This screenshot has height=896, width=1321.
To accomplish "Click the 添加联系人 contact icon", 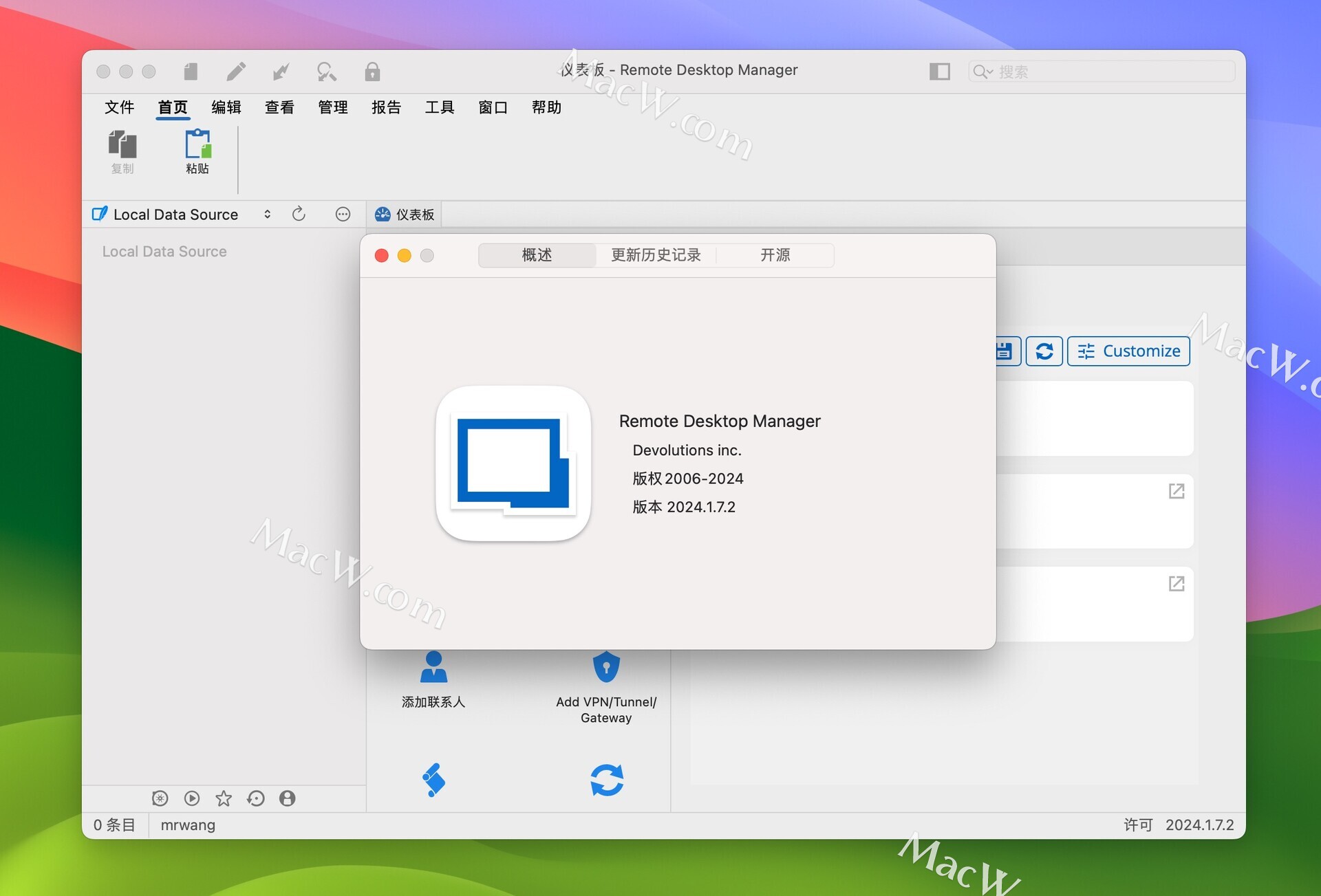I will pos(433,666).
